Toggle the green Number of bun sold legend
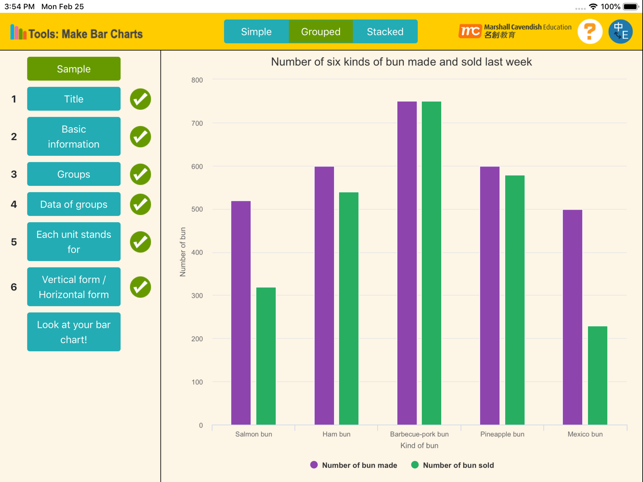The height and width of the screenshot is (482, 643). [x=452, y=465]
